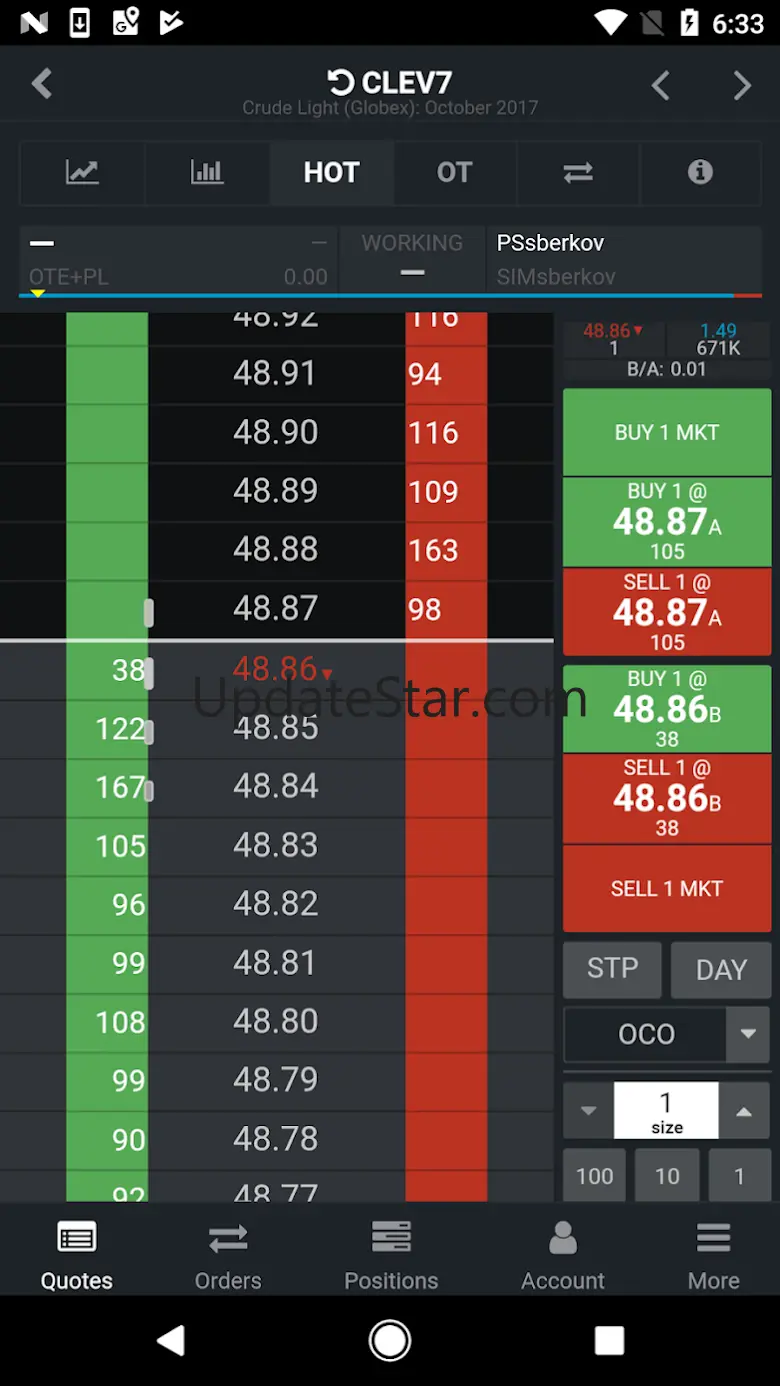
Task: Go to next contract with the right arrow
Action: click(742, 86)
